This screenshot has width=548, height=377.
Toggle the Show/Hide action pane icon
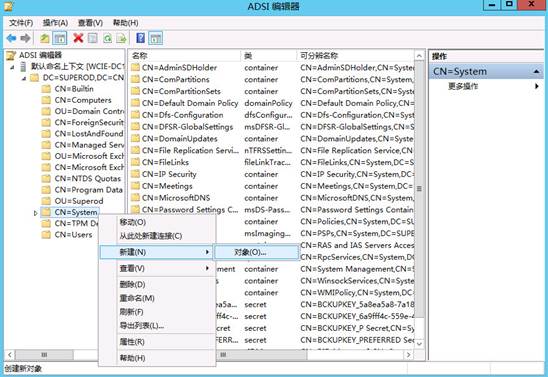[156, 38]
